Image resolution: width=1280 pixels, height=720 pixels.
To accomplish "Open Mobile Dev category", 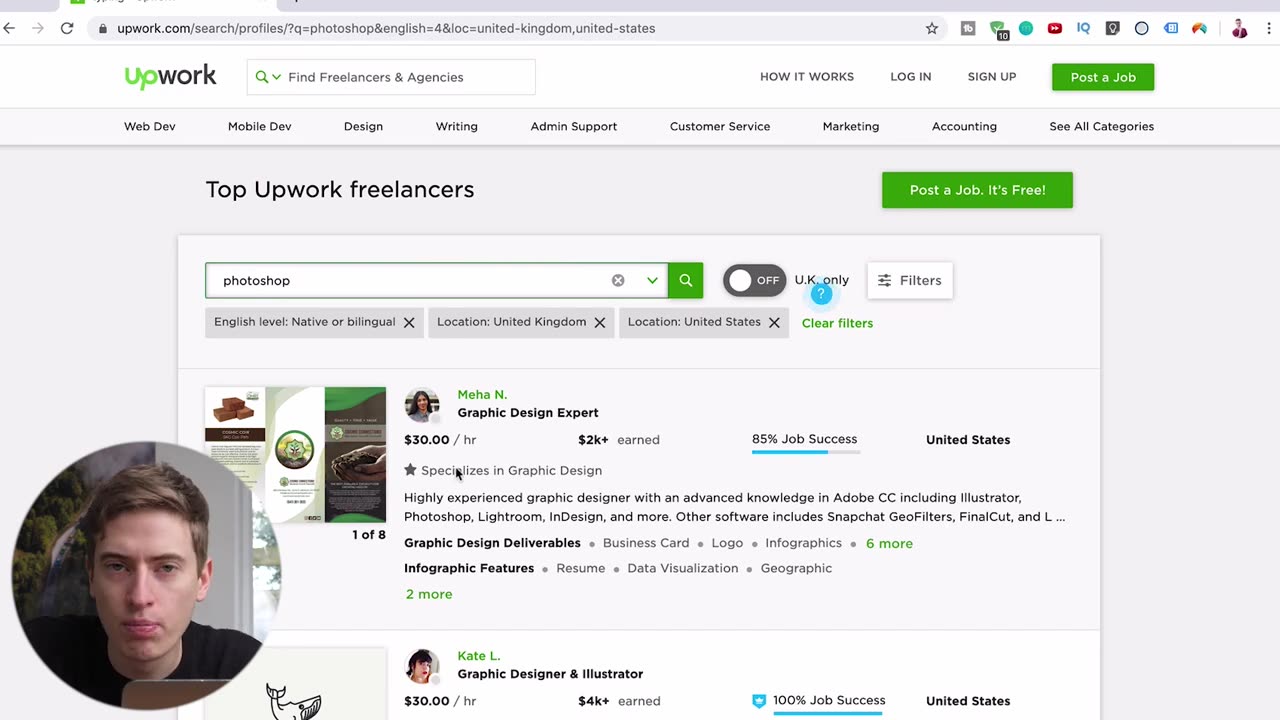I will [259, 126].
